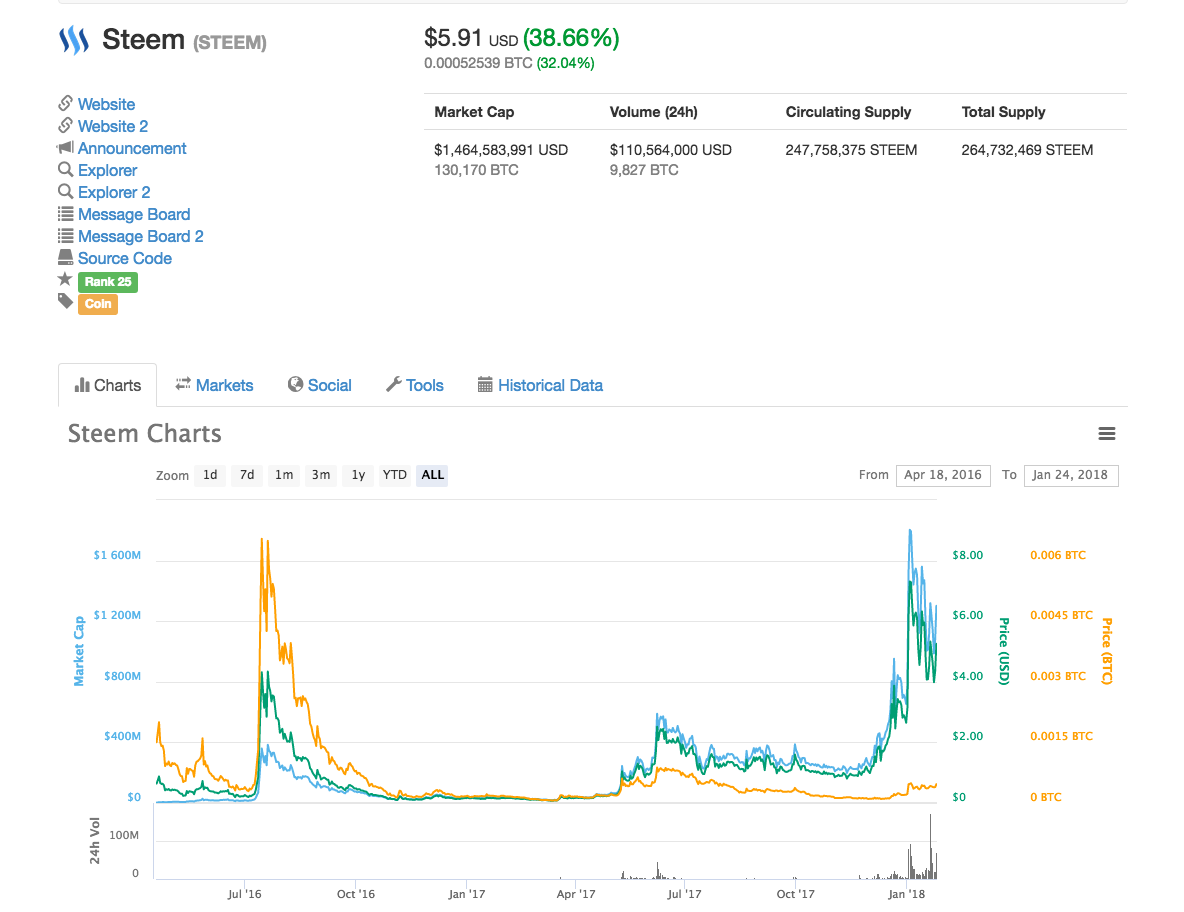The height and width of the screenshot is (912, 1184).
Task: Click the list icon beside Message Board
Action: pos(66,214)
